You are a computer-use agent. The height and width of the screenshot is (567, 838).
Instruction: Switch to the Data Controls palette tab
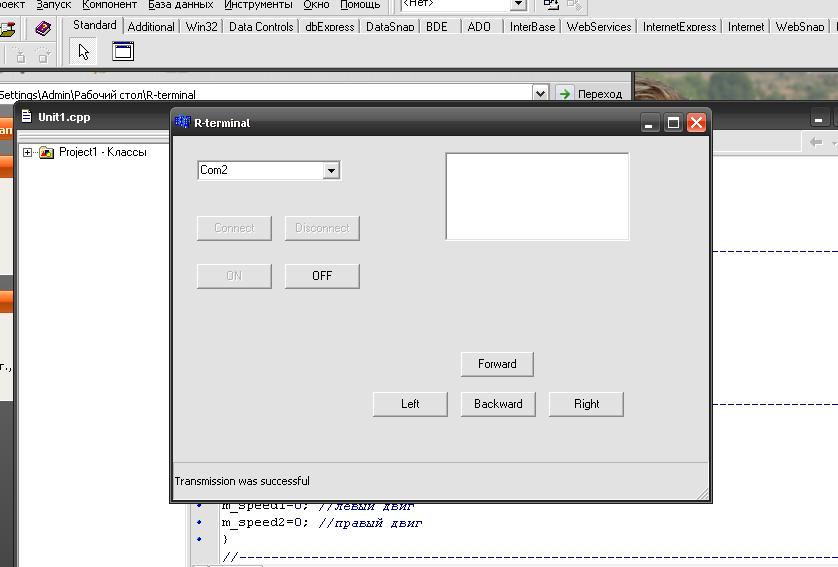261,27
